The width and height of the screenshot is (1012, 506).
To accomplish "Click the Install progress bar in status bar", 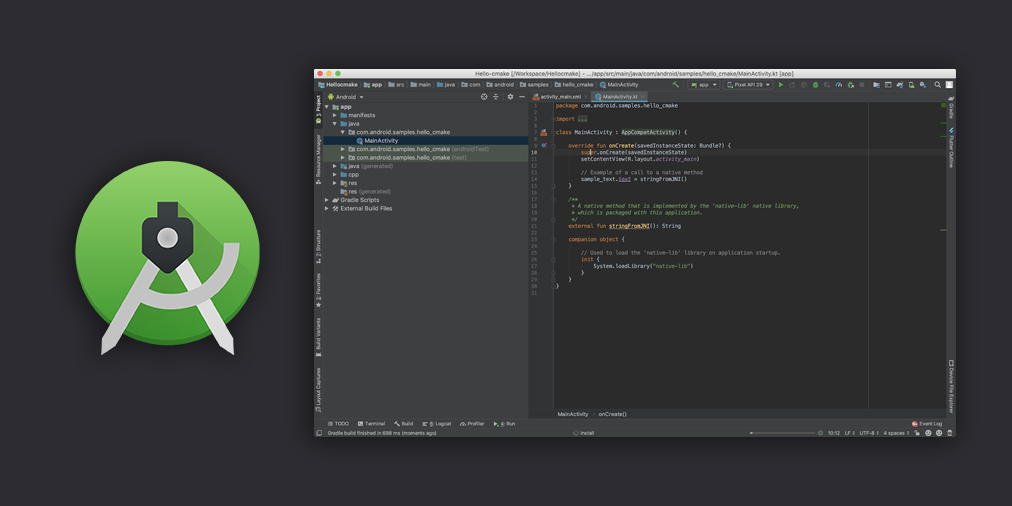I will tap(784, 433).
